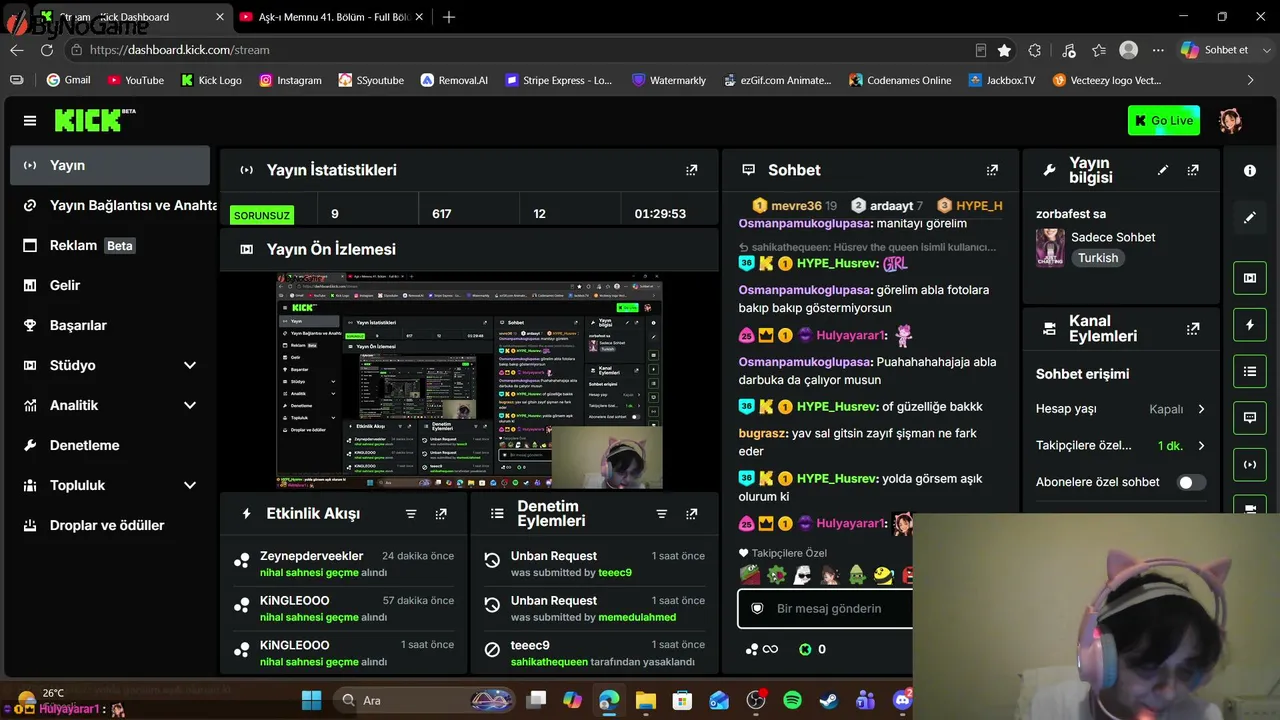Pop out the Sohbet chat panel
This screenshot has height=720, width=1280.
(x=992, y=170)
